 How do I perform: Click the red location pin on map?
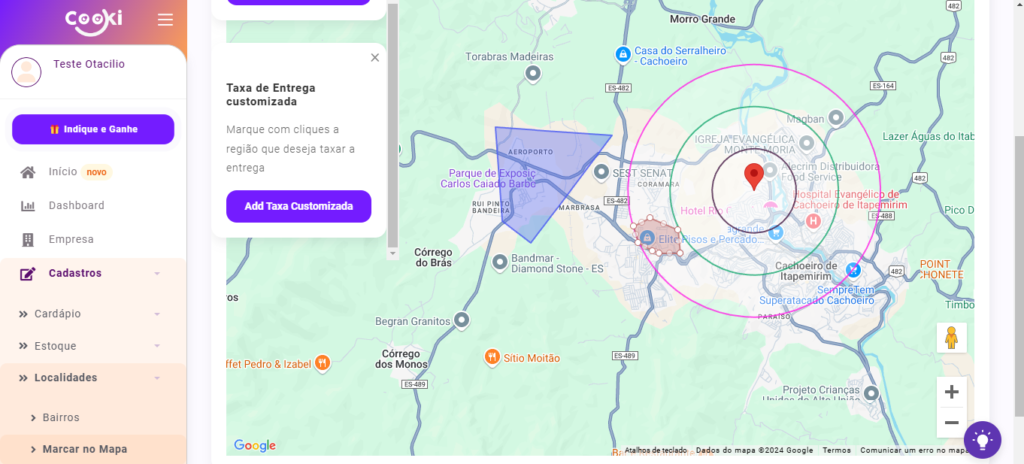click(x=755, y=177)
